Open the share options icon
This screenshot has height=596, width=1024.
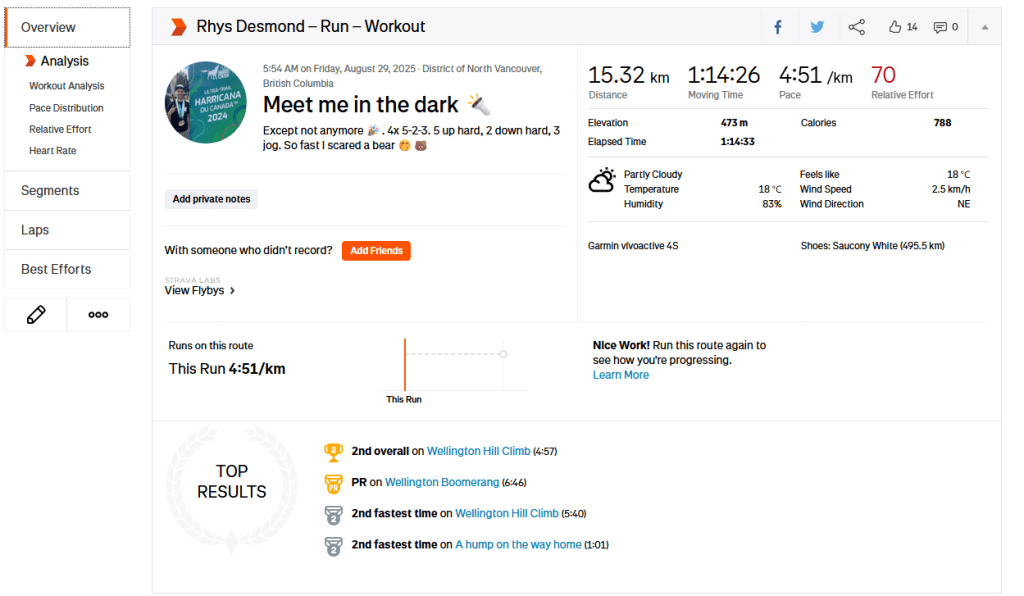click(x=857, y=27)
